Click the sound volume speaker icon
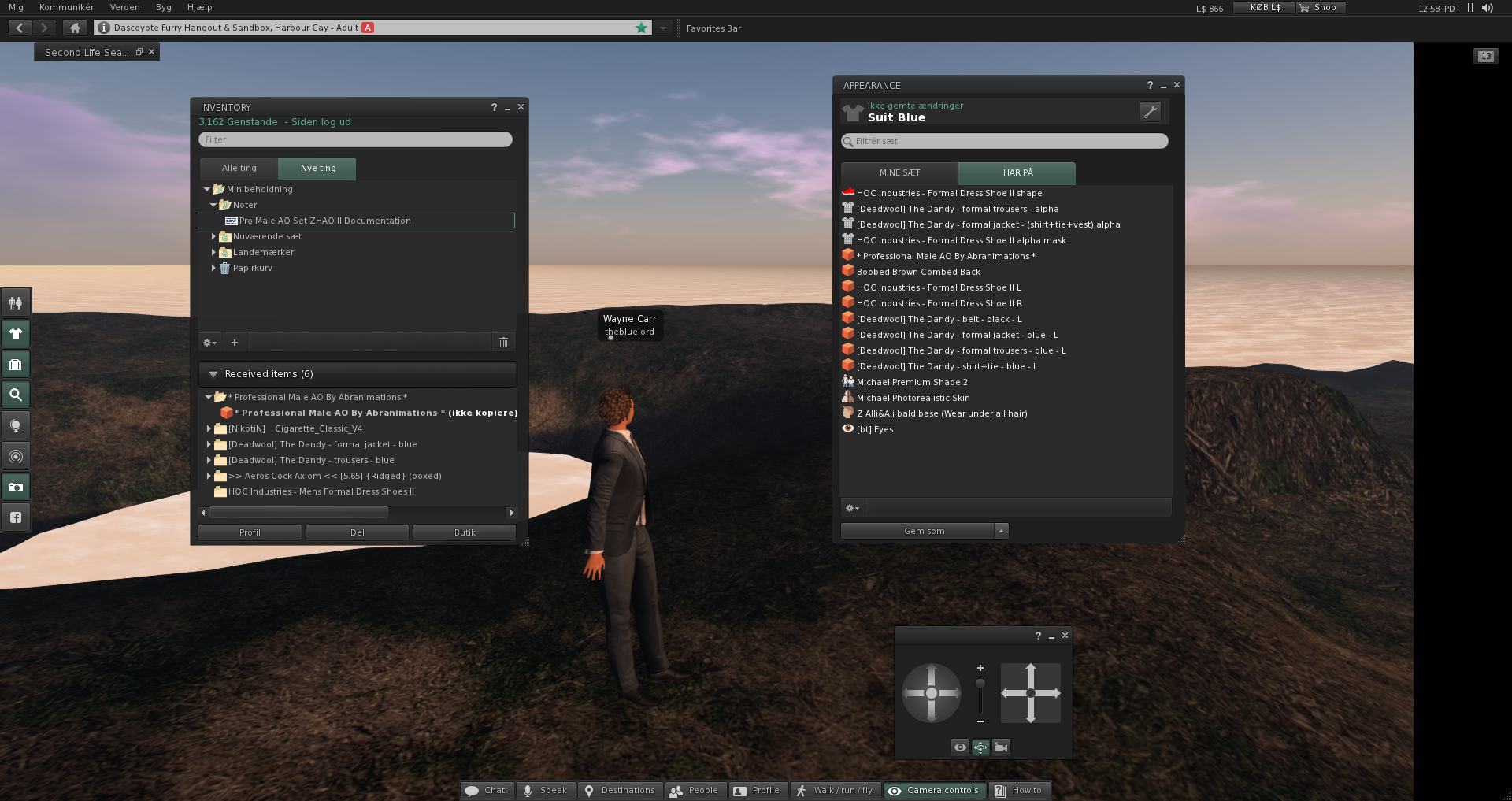The height and width of the screenshot is (801, 1512). point(1487,8)
